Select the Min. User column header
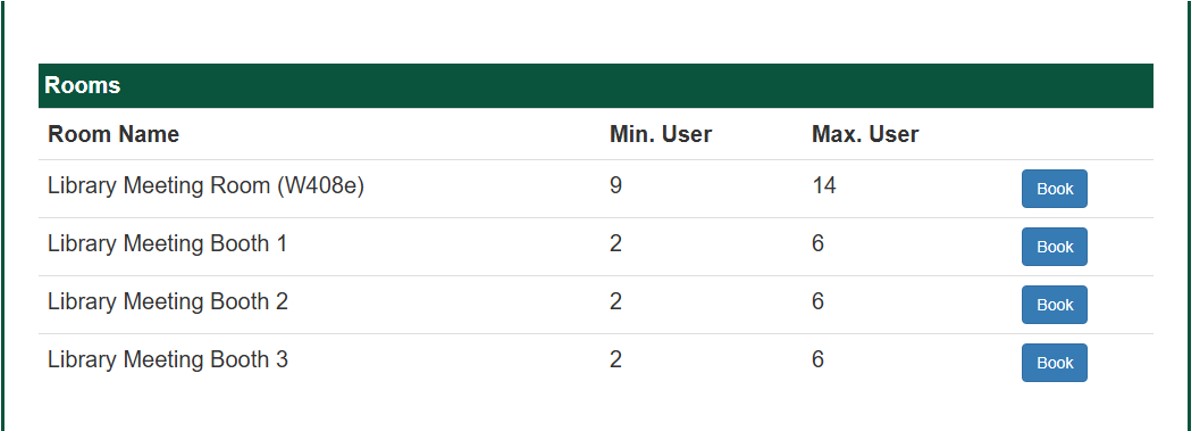Screen dimensions: 1192x433 pyautogui.click(x=660, y=134)
